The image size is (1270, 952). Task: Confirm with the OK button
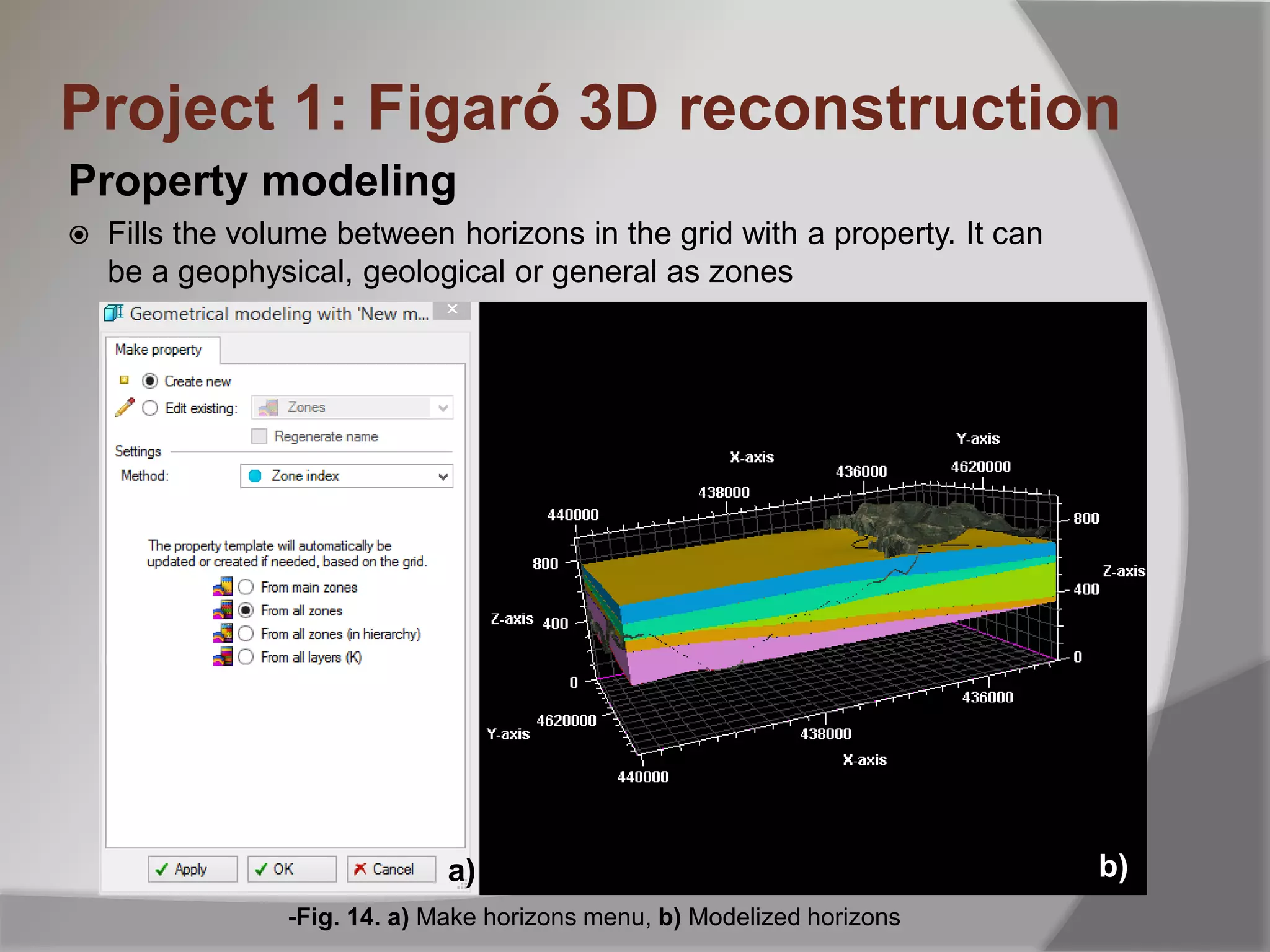[291, 869]
